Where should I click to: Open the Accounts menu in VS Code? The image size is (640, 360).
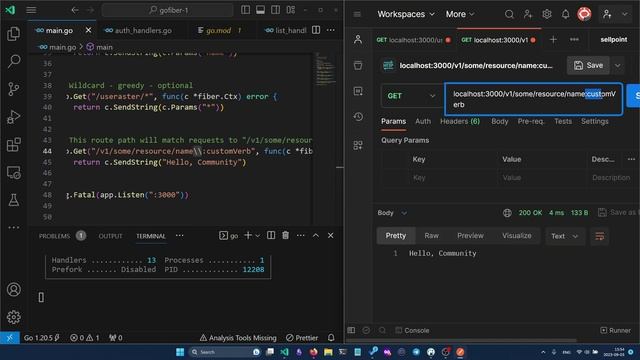[13, 289]
